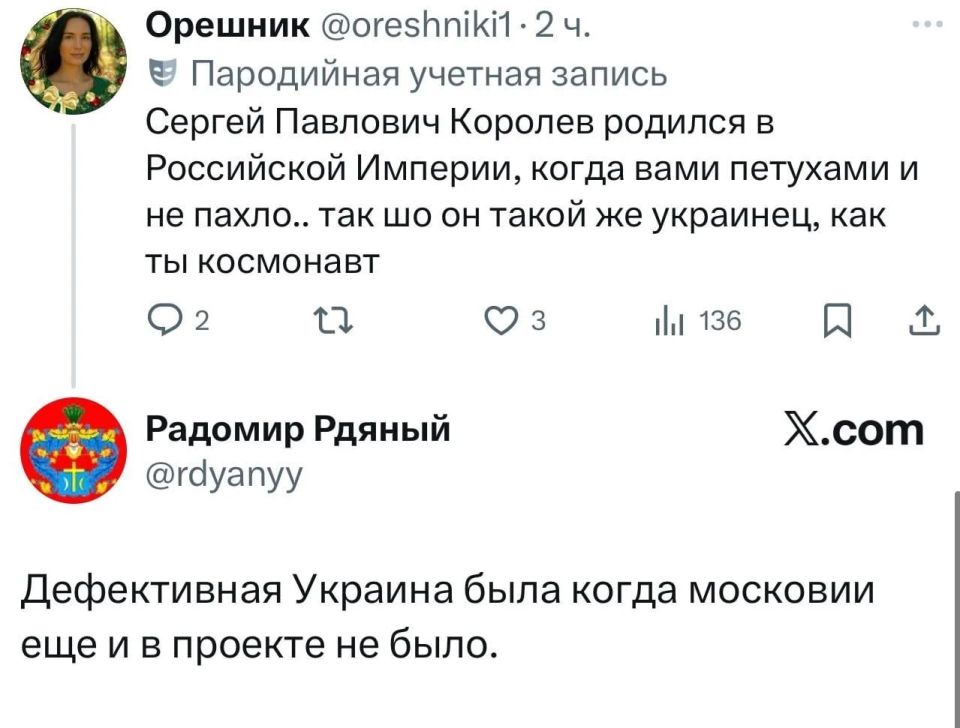The image size is (960, 728).
Task: Open the view count analytics icon
Action: 671,320
